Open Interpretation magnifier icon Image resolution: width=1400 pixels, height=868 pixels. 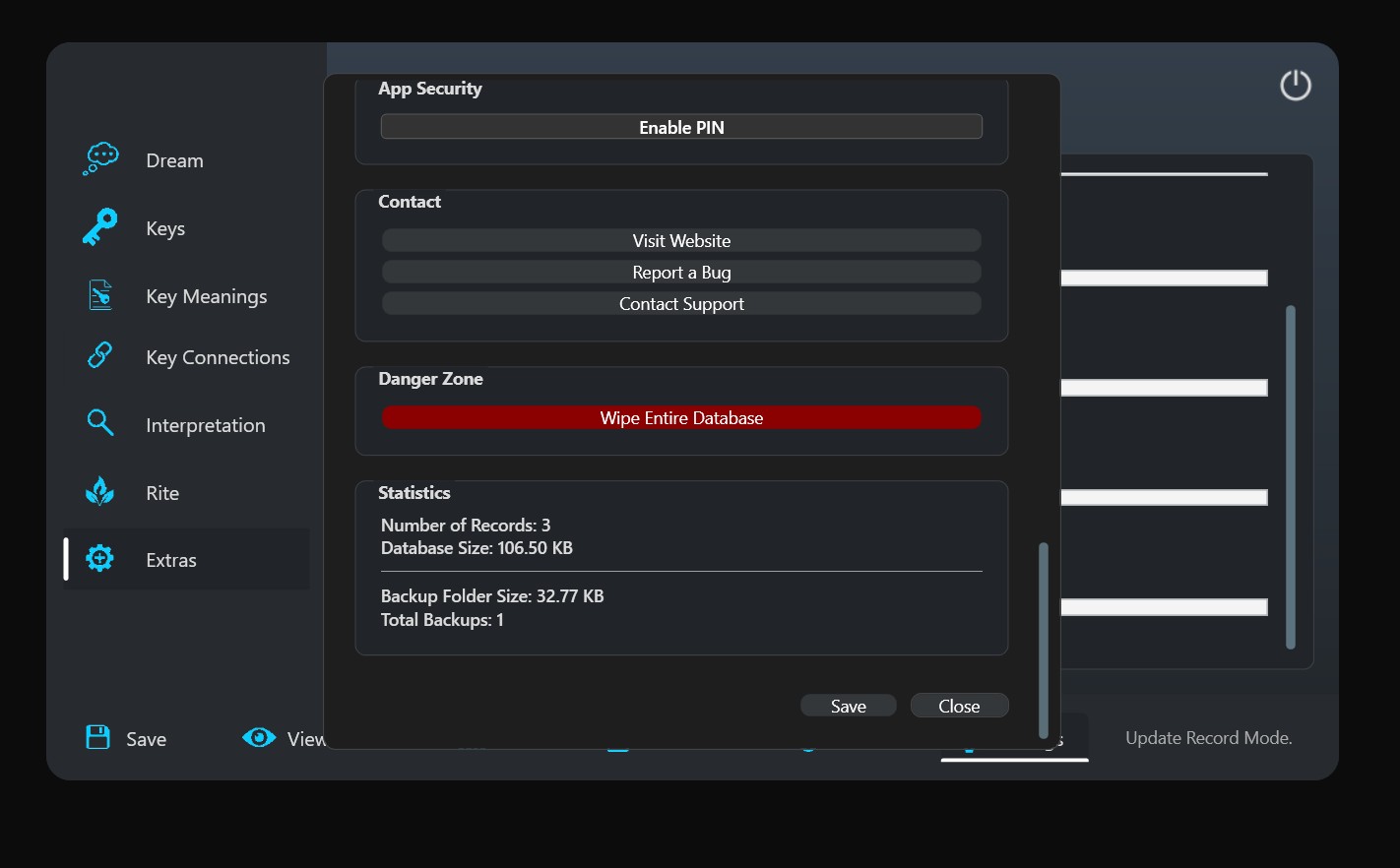click(100, 423)
